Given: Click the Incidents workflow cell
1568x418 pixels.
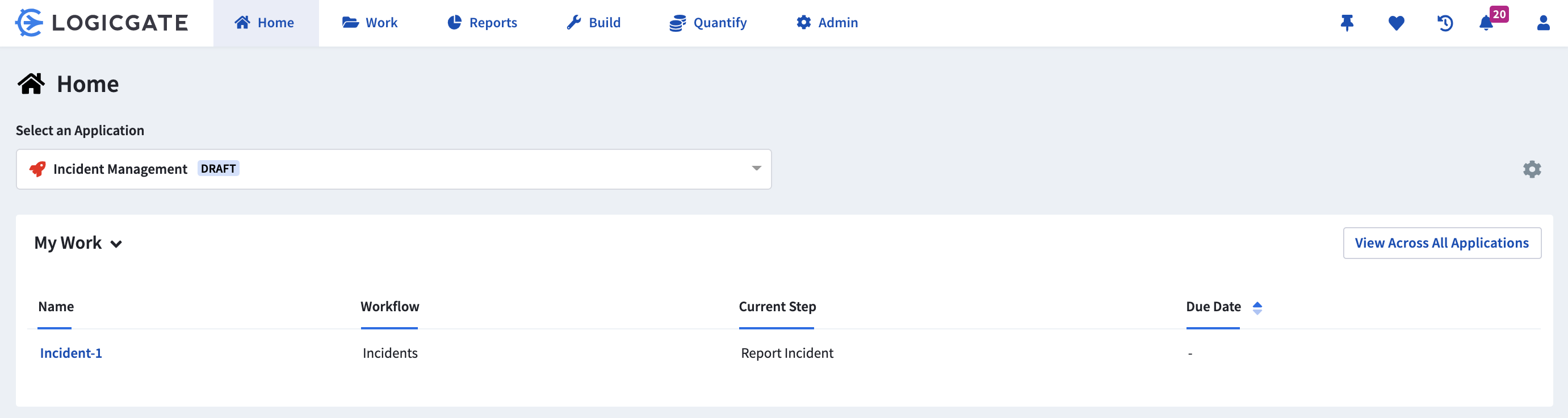Looking at the screenshot, I should click(x=389, y=353).
